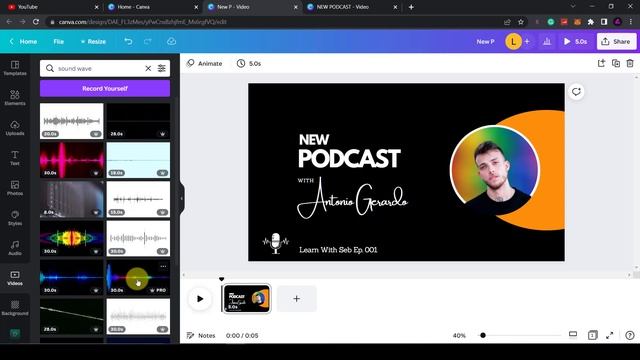Click the 40% zoom level
Viewport: 640px width, 360px height.
[x=459, y=336]
